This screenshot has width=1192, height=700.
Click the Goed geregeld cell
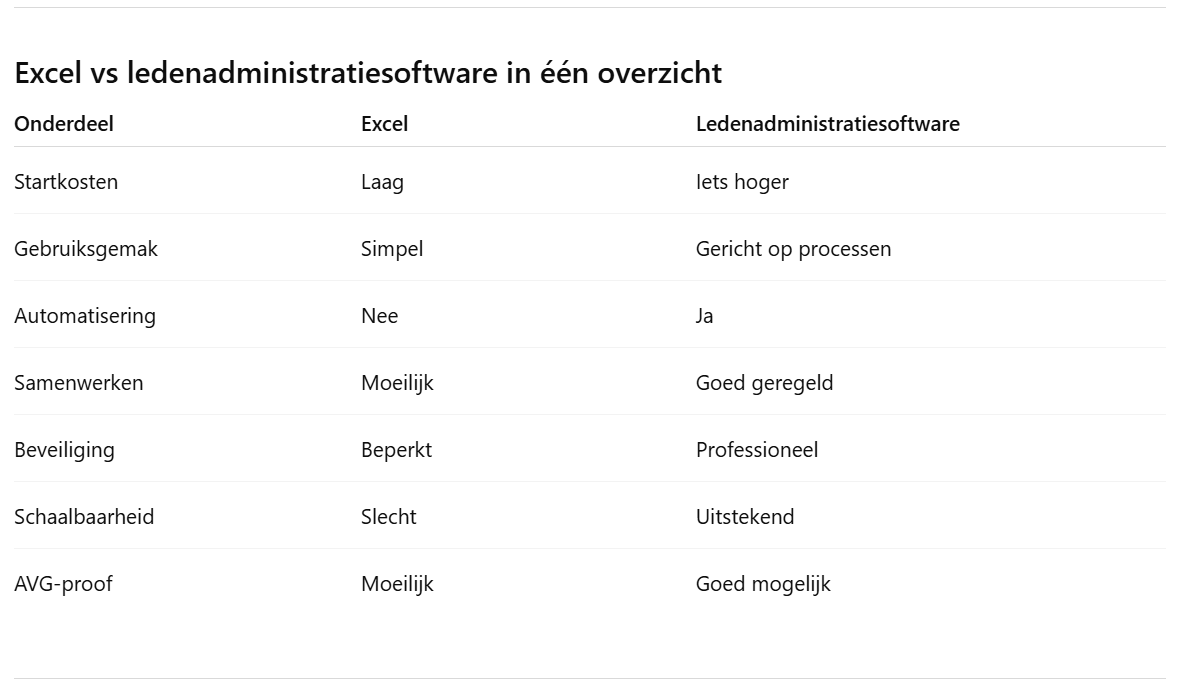point(764,383)
